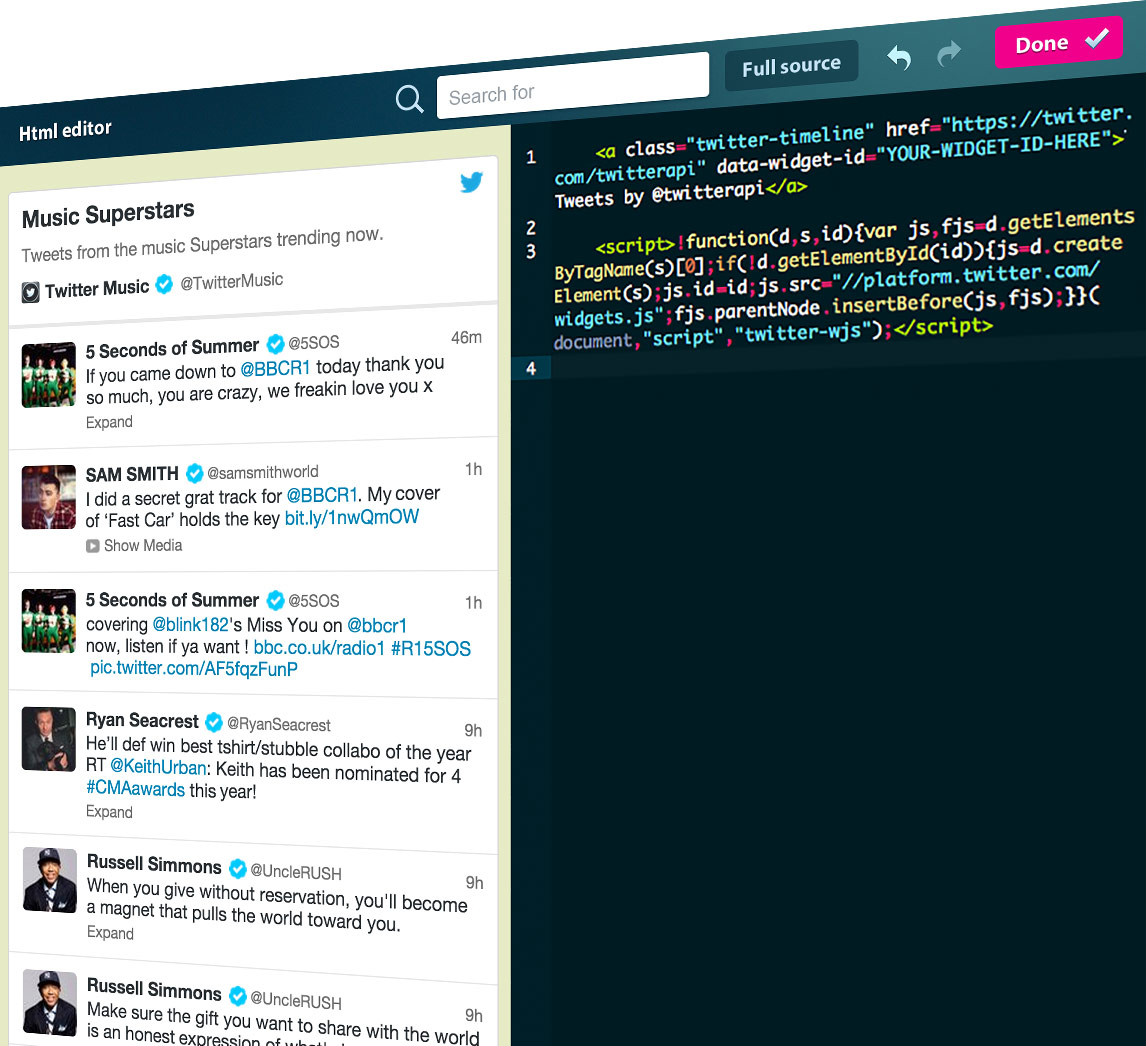Viewport: 1146px width, 1046px height.
Task: Open the @BBCR1 mention in 46m tweet
Action: tap(276, 368)
